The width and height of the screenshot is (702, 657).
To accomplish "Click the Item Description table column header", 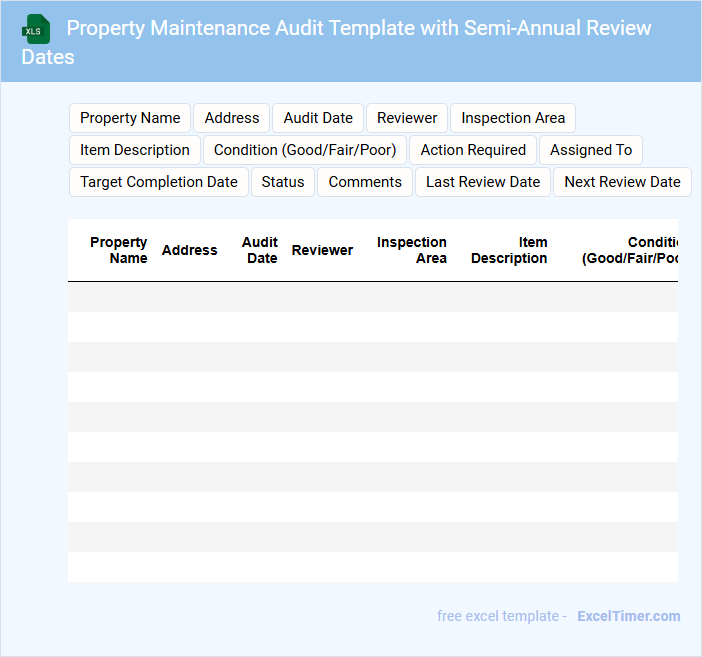I will click(x=509, y=250).
